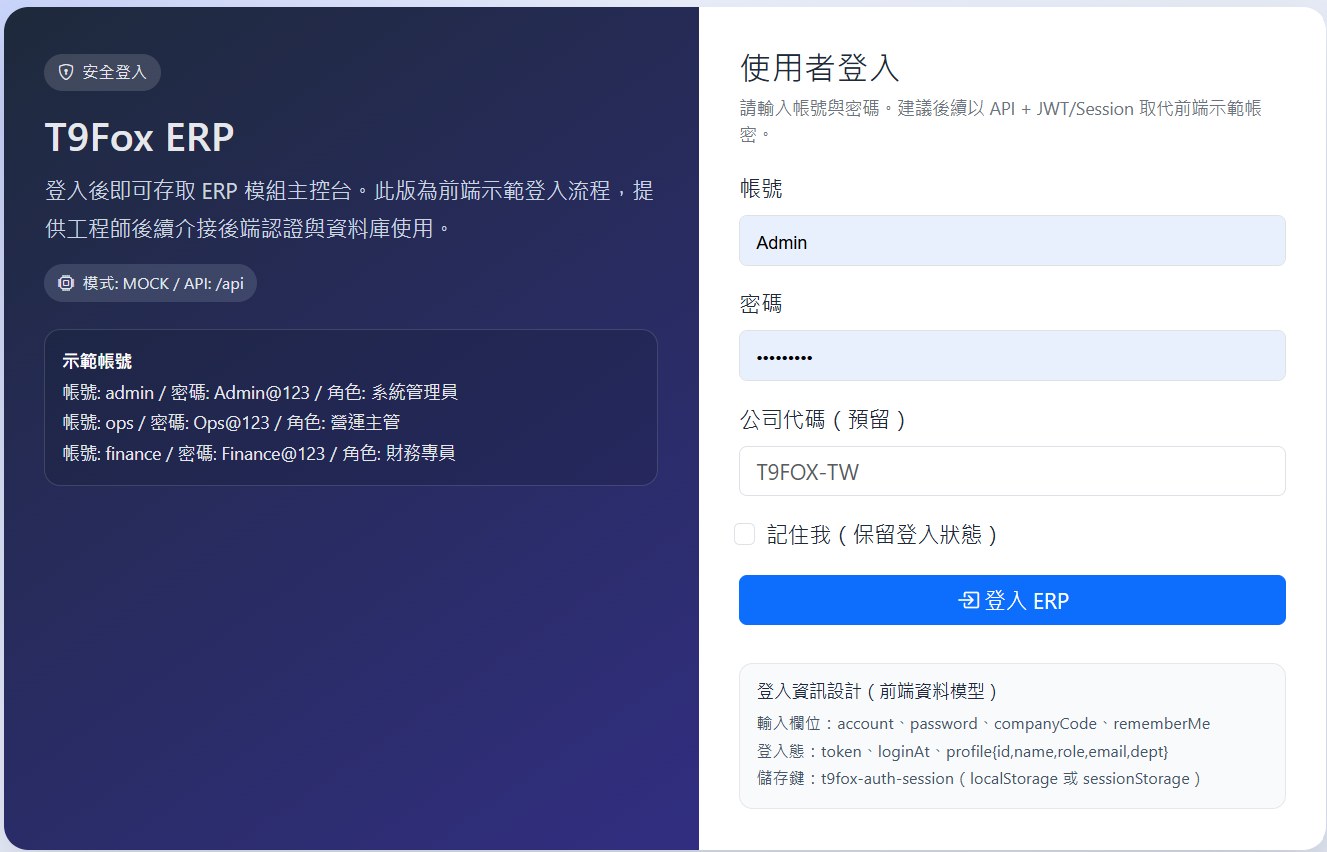Click the 登入後即可存取 ERP intro paragraph
Screen dimensions: 1327x852
pos(350,209)
